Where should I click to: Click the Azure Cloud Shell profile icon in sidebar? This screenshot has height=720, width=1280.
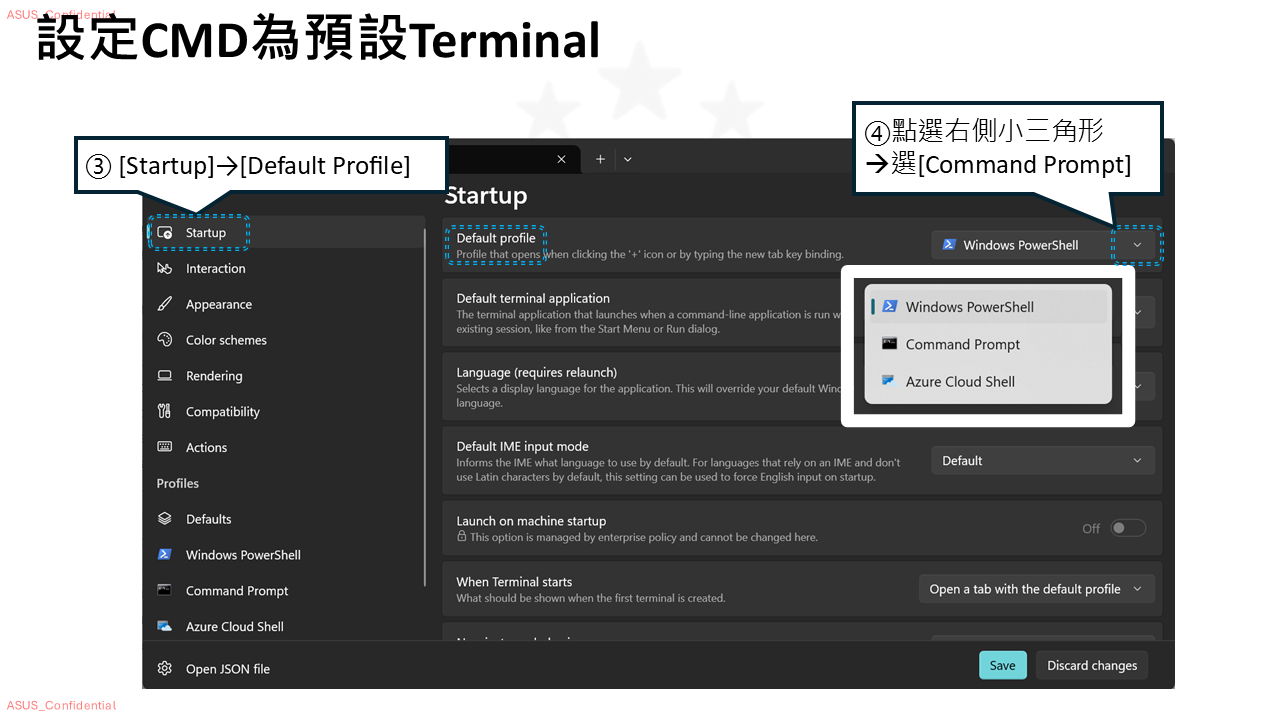point(165,626)
